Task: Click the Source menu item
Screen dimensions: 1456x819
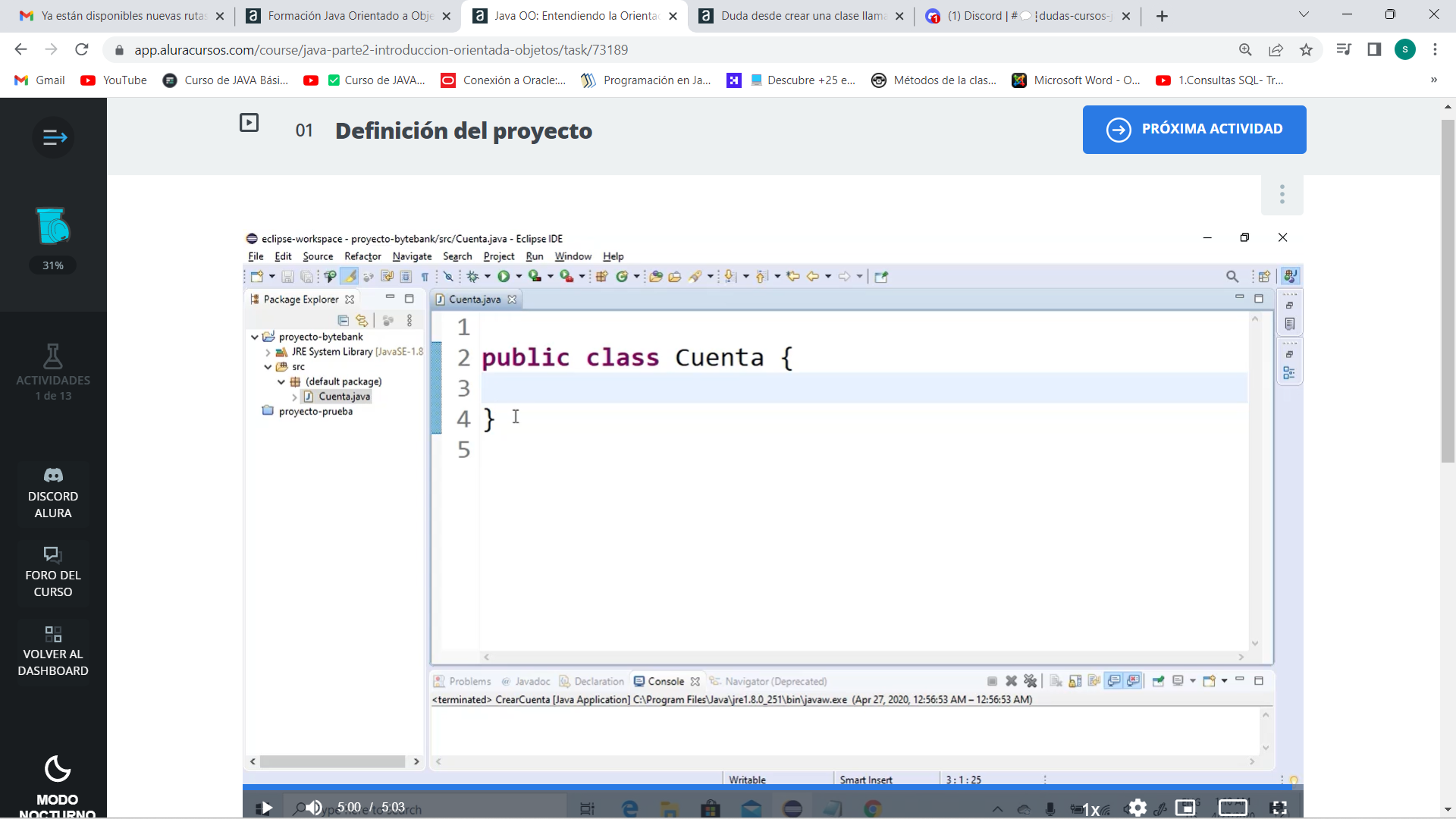Action: pos(318,256)
